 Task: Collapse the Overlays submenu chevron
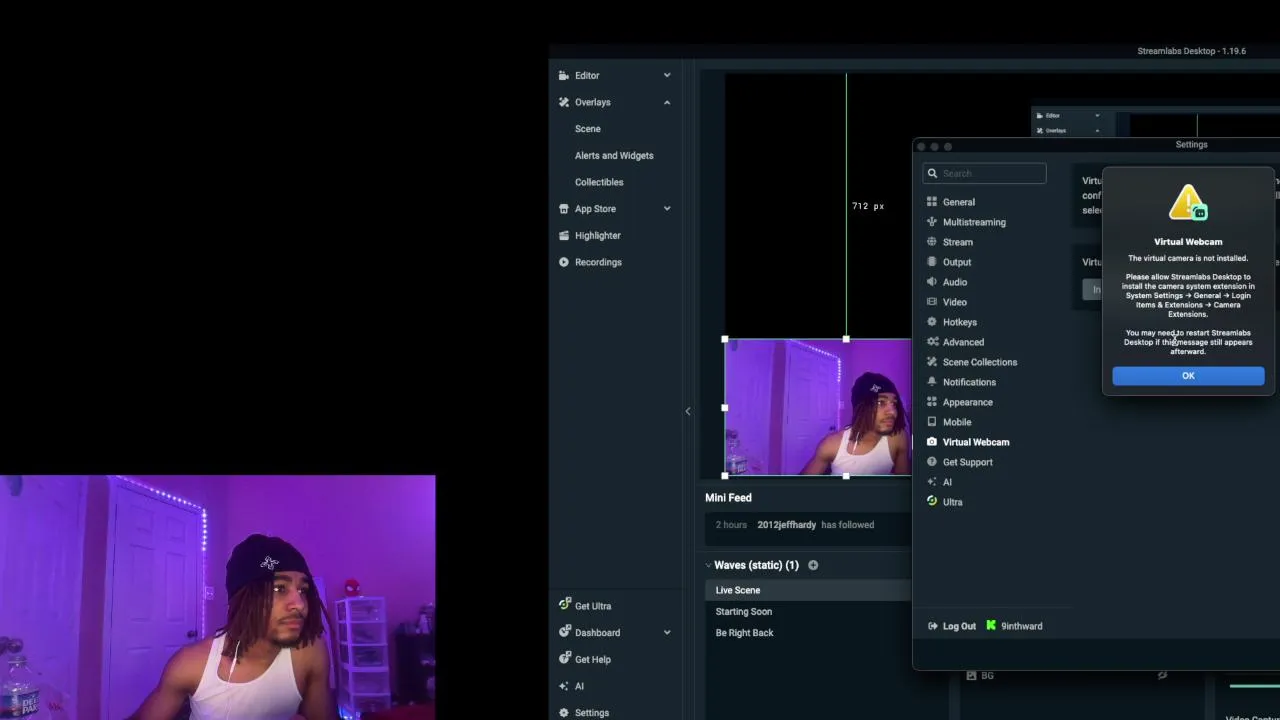pyautogui.click(x=667, y=102)
